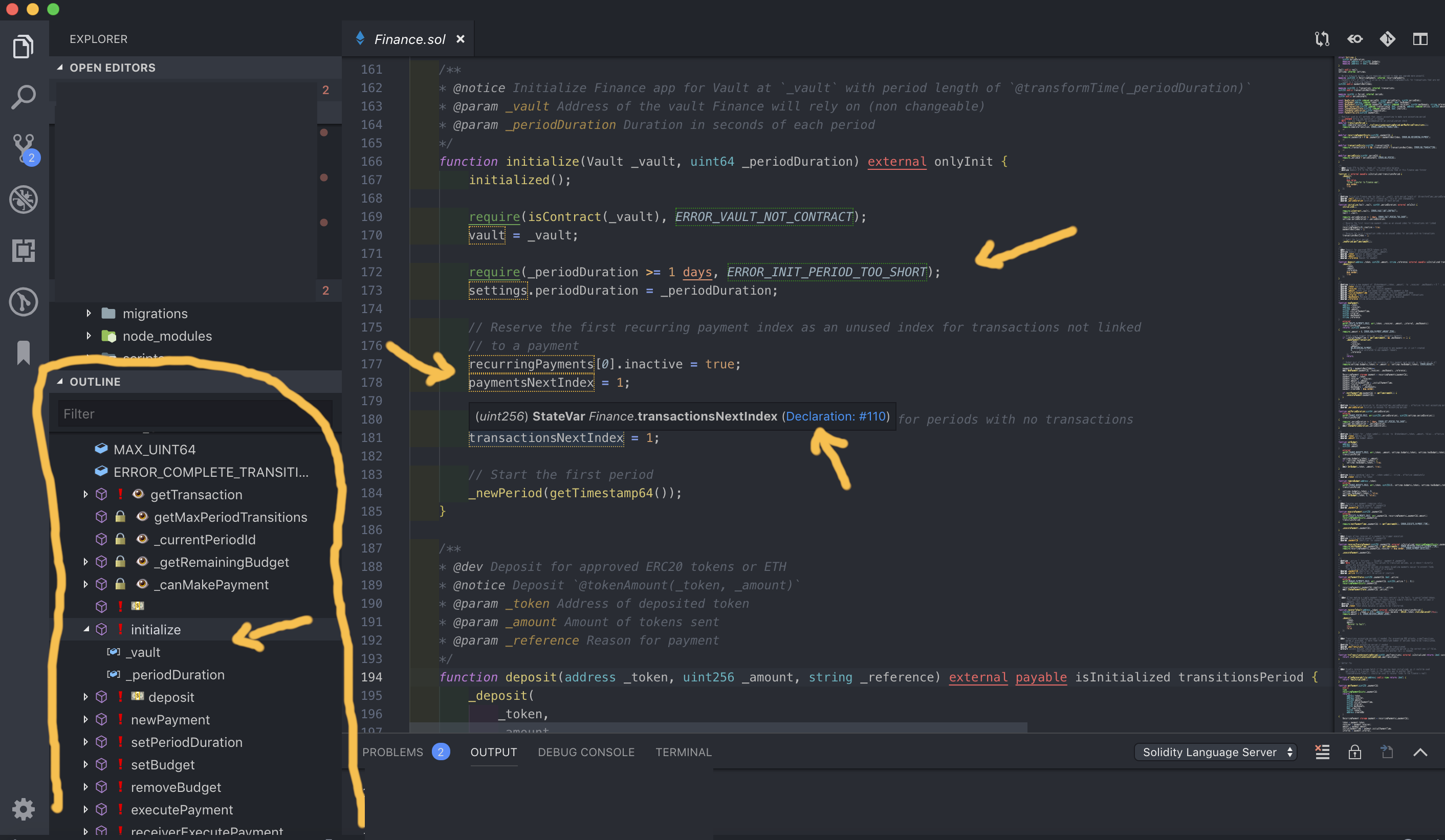This screenshot has height=840, width=1445.
Task: Expand the node_modules folder
Action: click(x=89, y=336)
